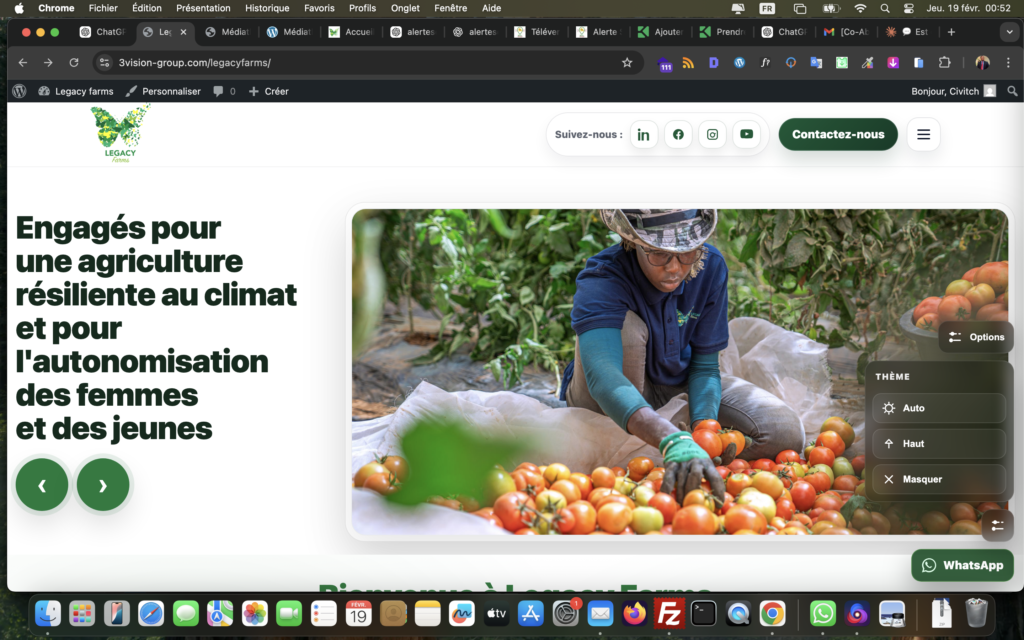Click the admin bar search magnifier icon
This screenshot has height=640, width=1024.
pyautogui.click(x=1012, y=91)
